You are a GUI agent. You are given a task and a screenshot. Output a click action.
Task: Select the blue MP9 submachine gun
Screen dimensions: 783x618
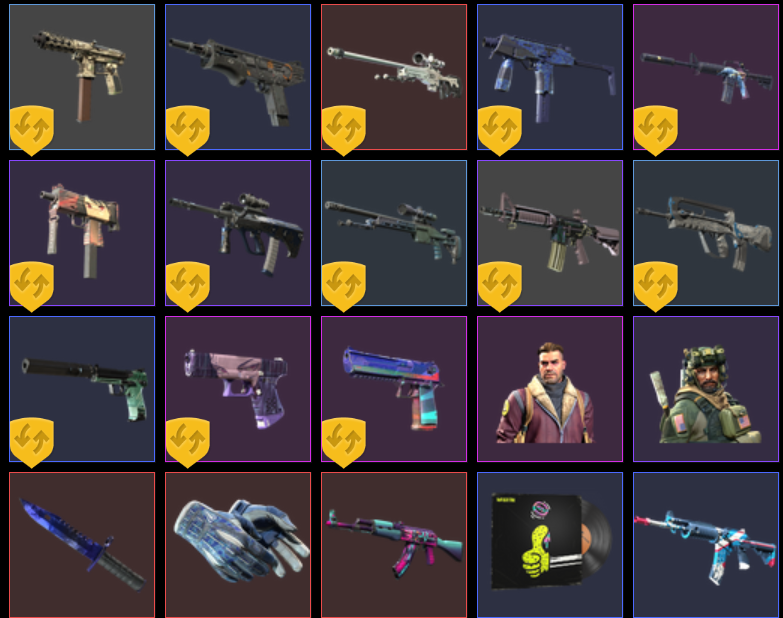[x=550, y=77]
